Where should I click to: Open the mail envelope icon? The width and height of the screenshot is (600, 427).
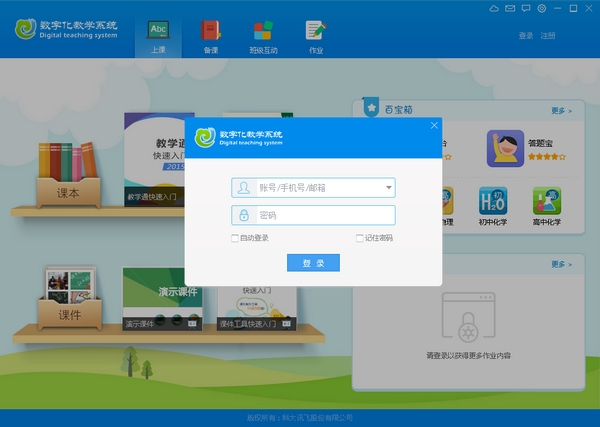tap(510, 8)
